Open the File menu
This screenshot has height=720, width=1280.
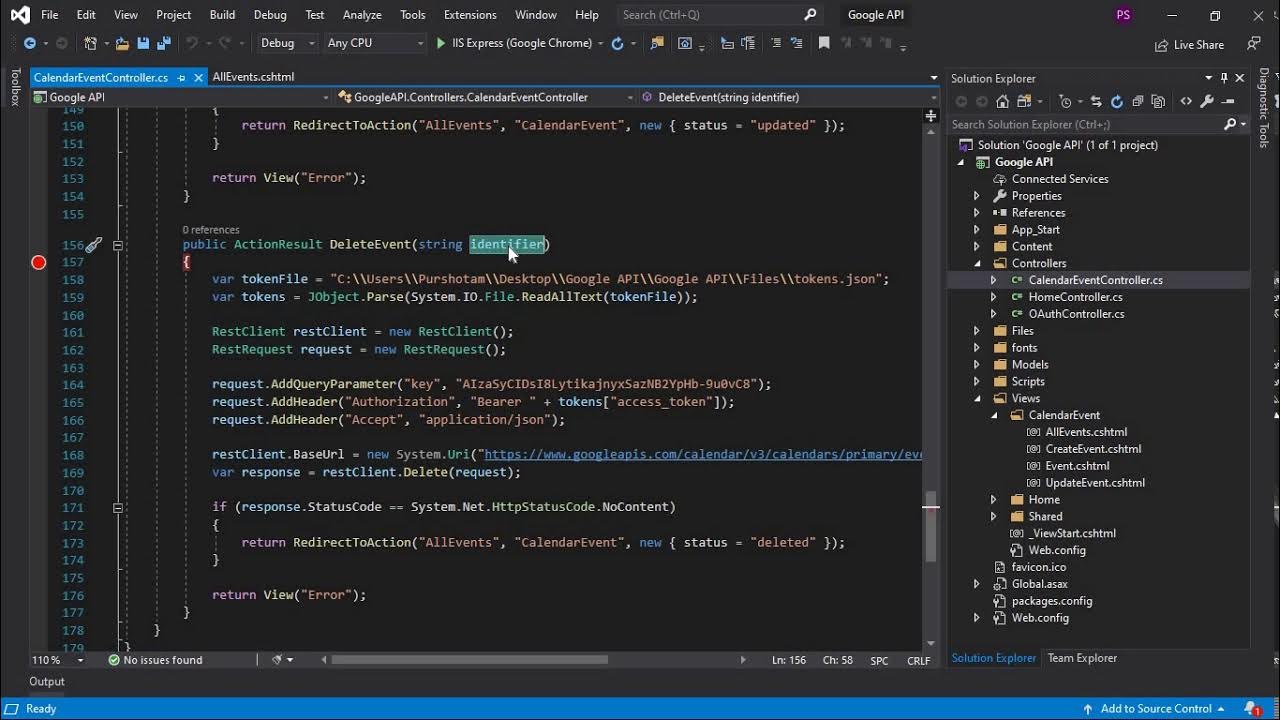click(49, 15)
